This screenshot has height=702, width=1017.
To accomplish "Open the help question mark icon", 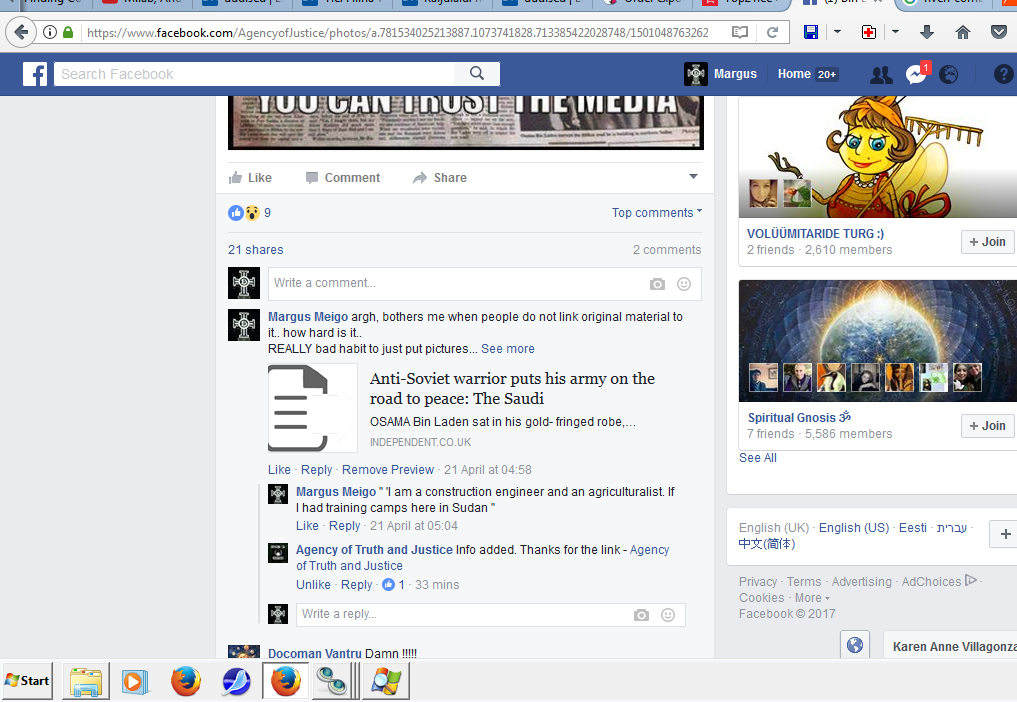I will click(1003, 75).
